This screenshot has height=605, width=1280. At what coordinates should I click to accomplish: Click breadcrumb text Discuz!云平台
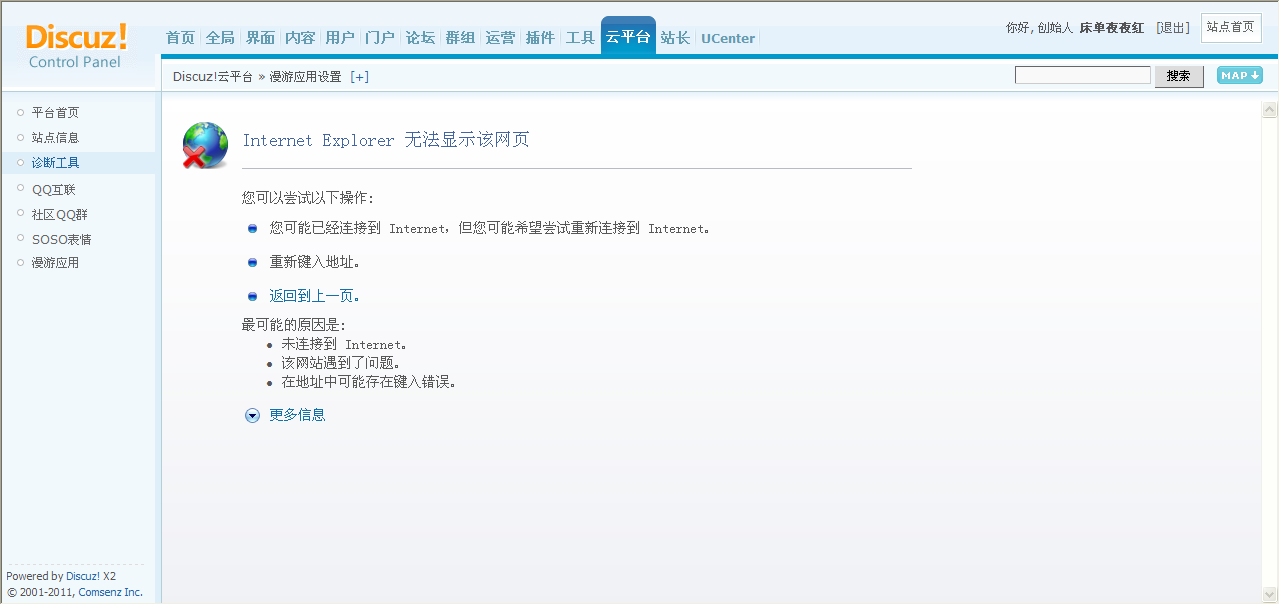(213, 77)
